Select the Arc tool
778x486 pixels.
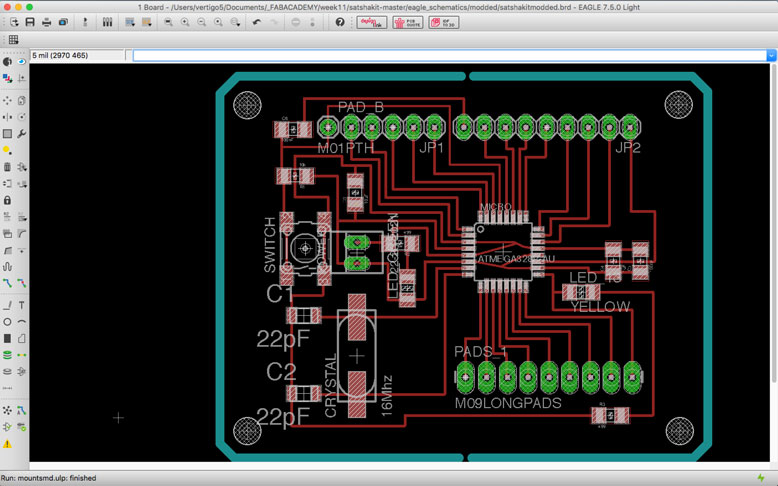(21, 322)
